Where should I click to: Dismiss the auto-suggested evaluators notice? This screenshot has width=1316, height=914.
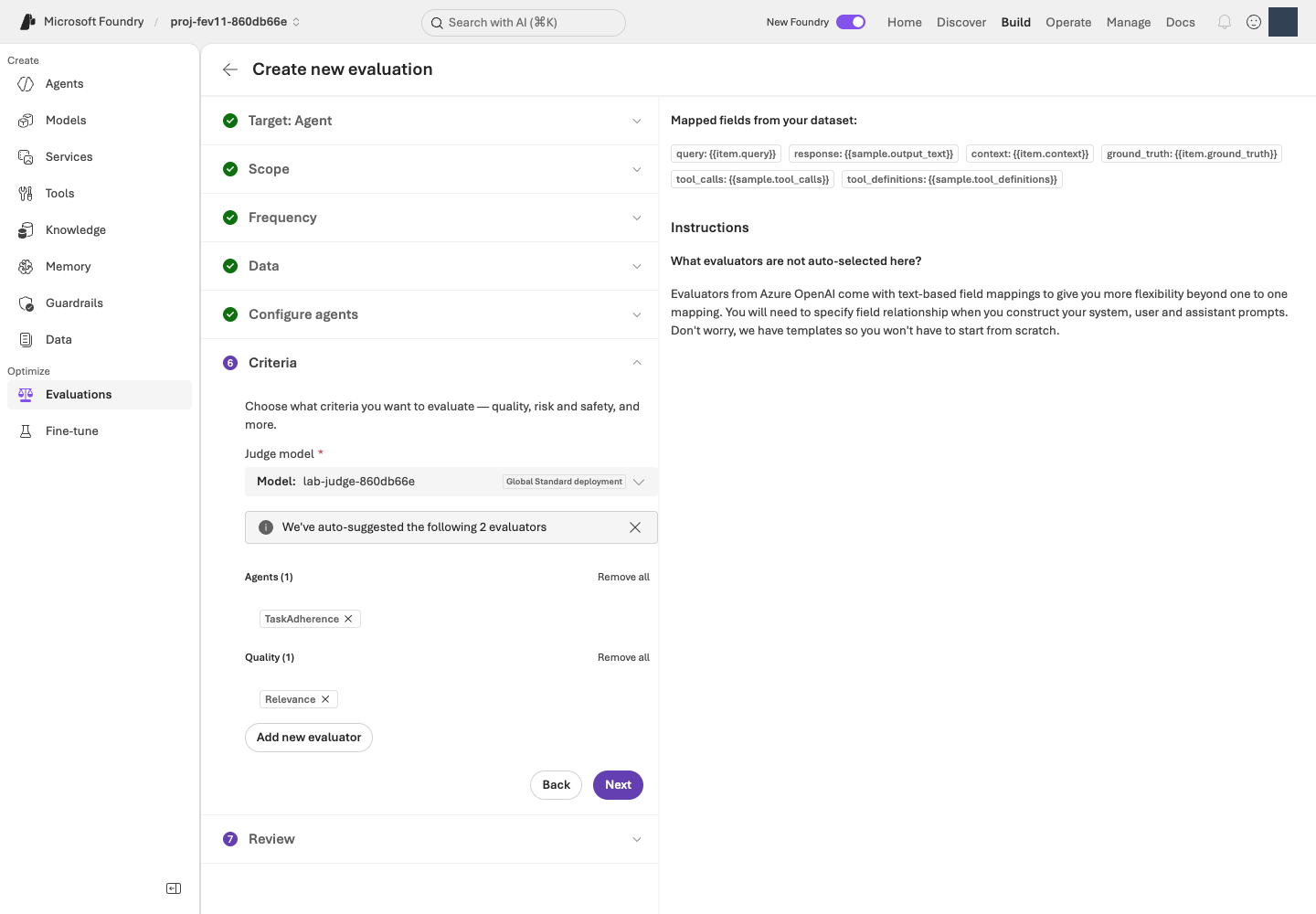tap(635, 527)
